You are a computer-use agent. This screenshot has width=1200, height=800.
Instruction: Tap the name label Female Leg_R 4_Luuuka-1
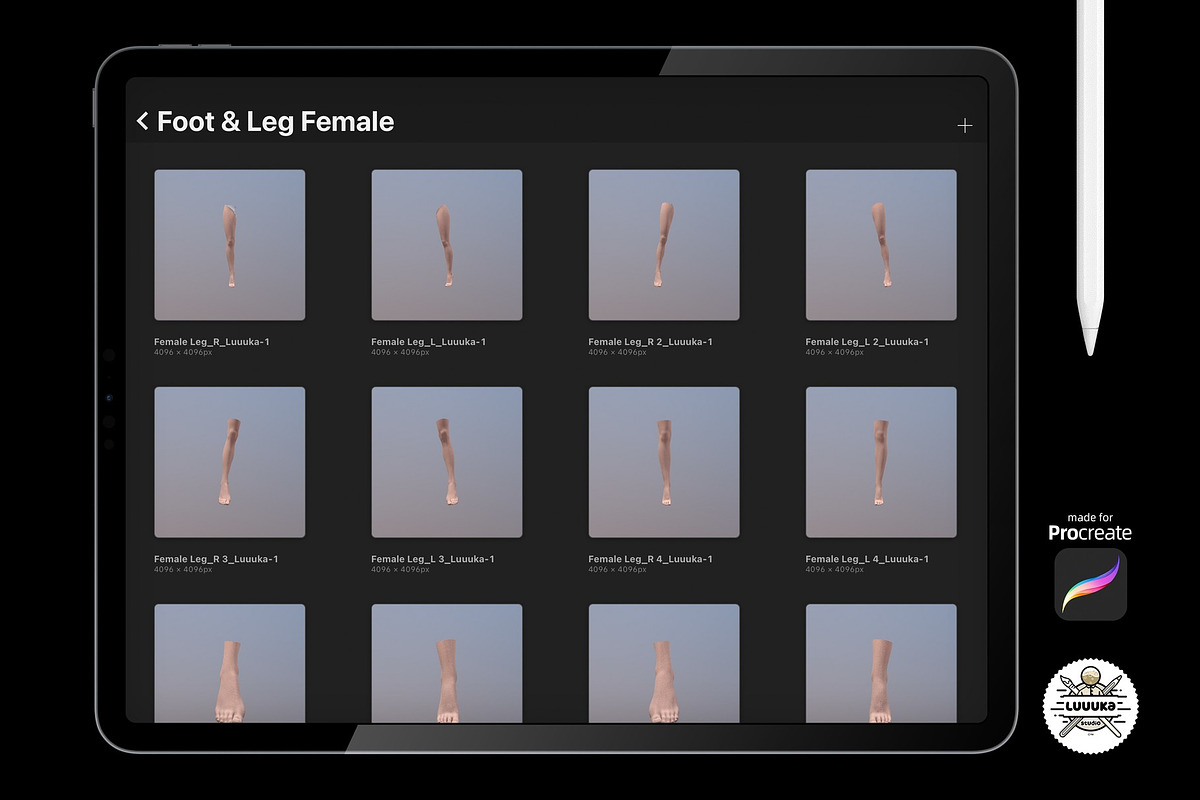651,559
